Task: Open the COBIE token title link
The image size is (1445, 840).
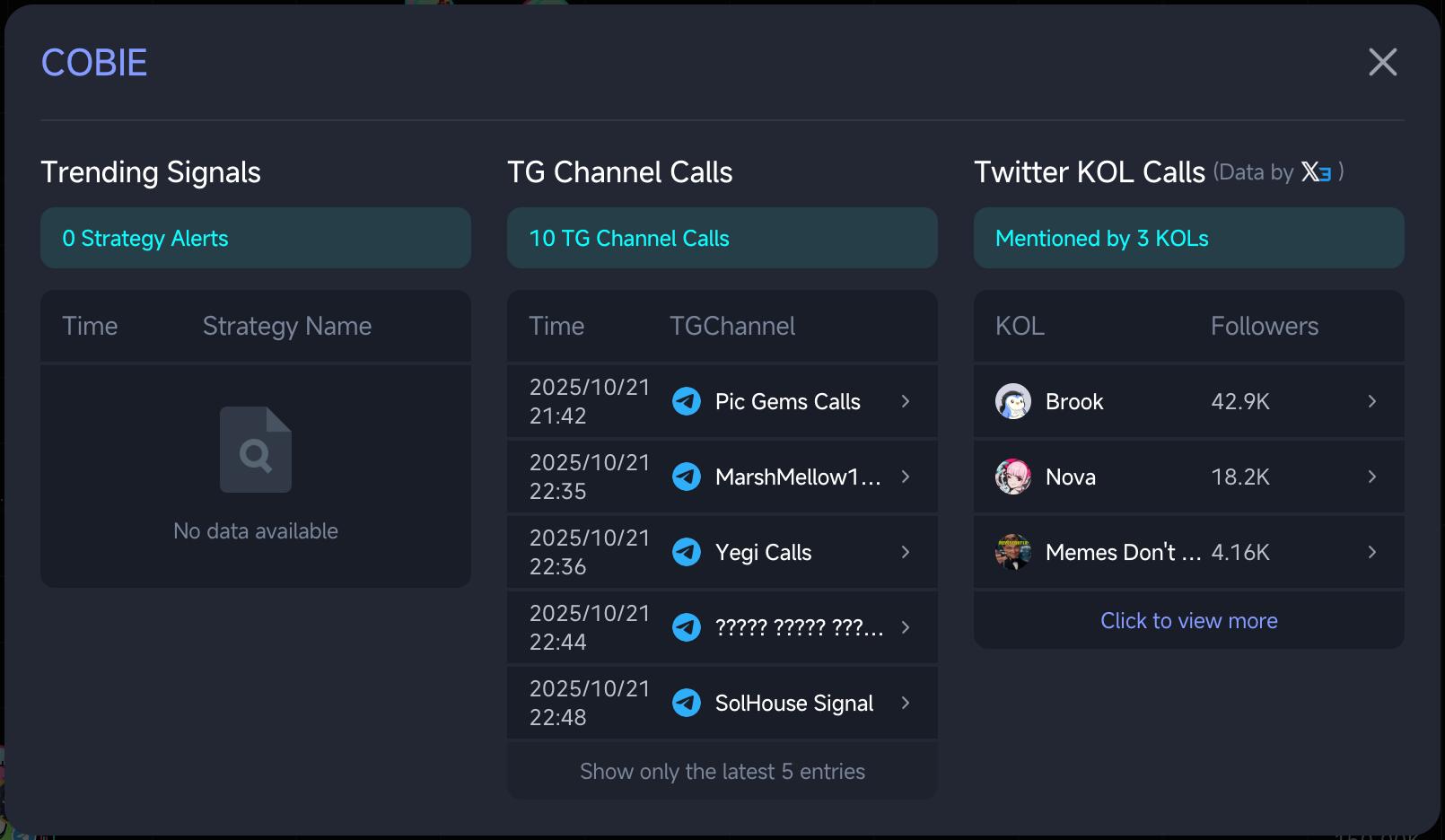Action: [94, 63]
